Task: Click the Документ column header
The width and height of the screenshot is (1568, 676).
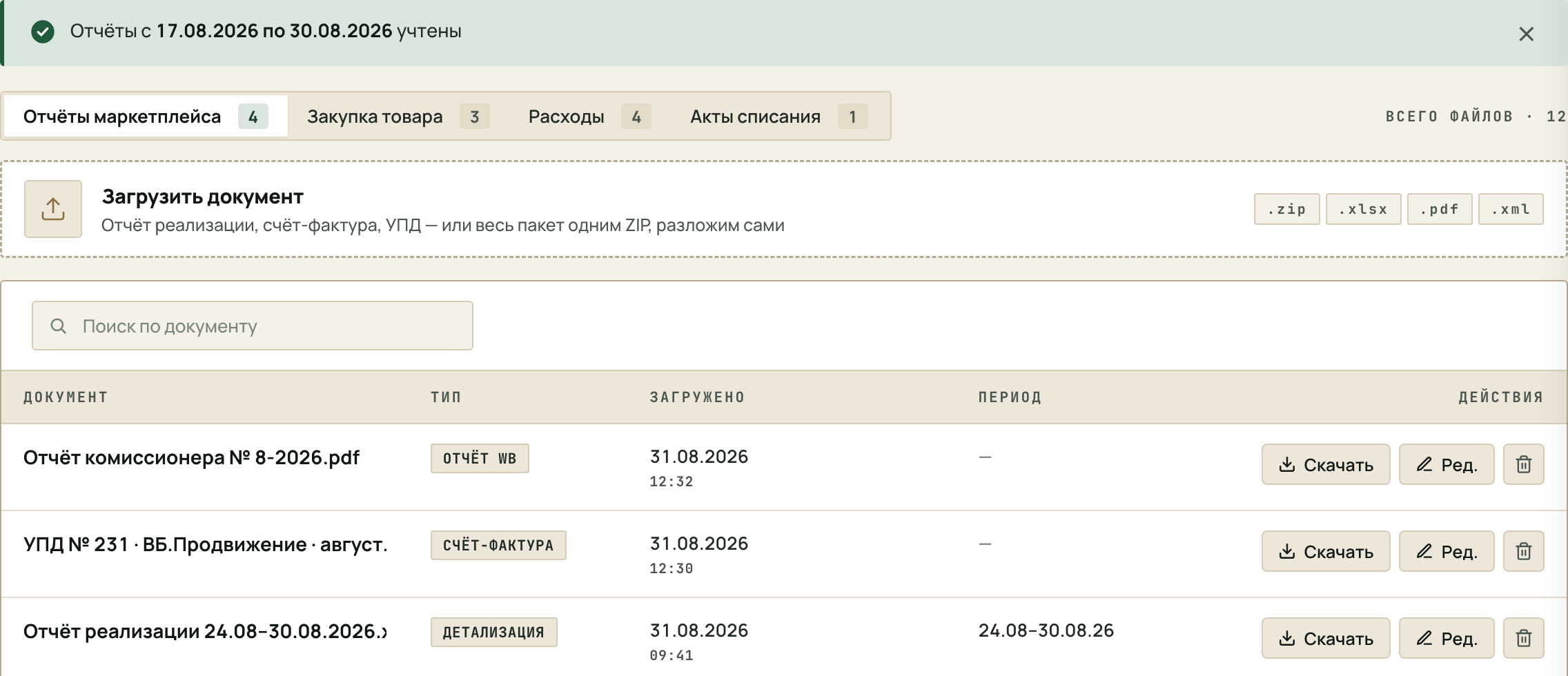Action: 66,397
